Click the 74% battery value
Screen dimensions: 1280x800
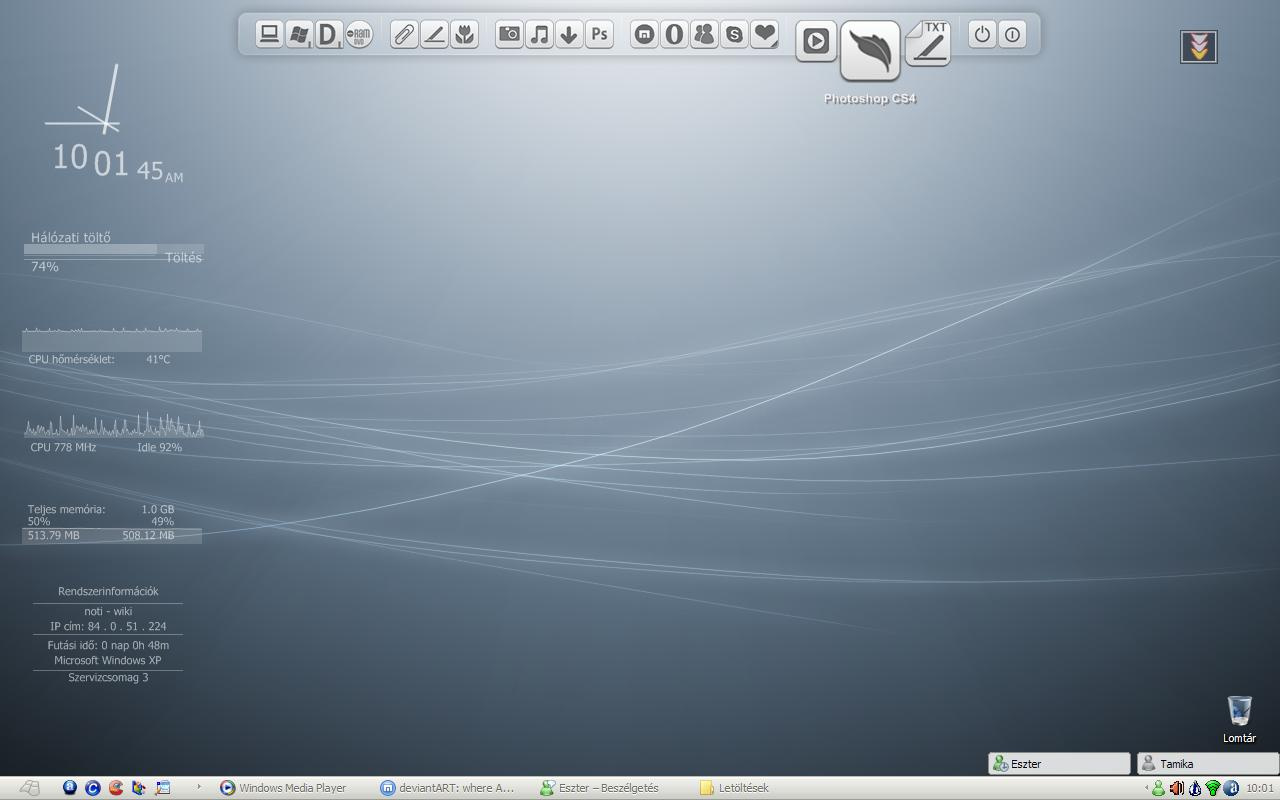[x=45, y=267]
